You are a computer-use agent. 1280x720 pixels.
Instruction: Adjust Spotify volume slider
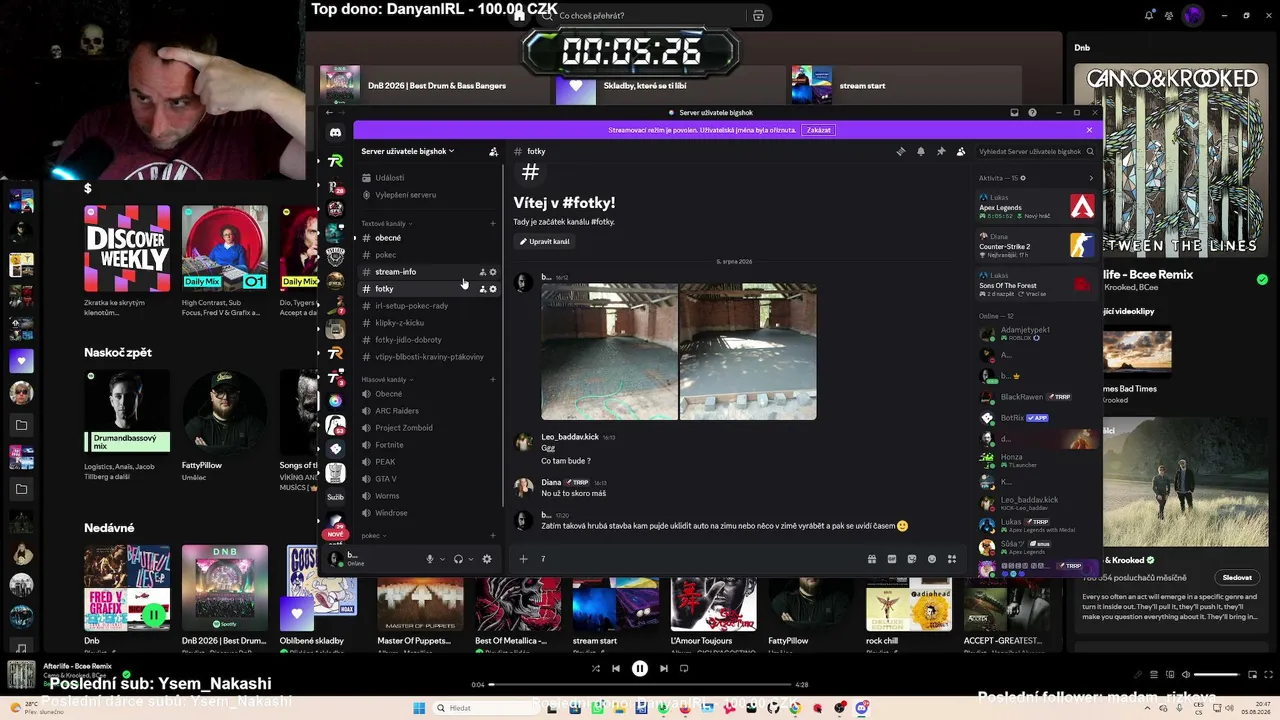pyautogui.click(x=1217, y=675)
